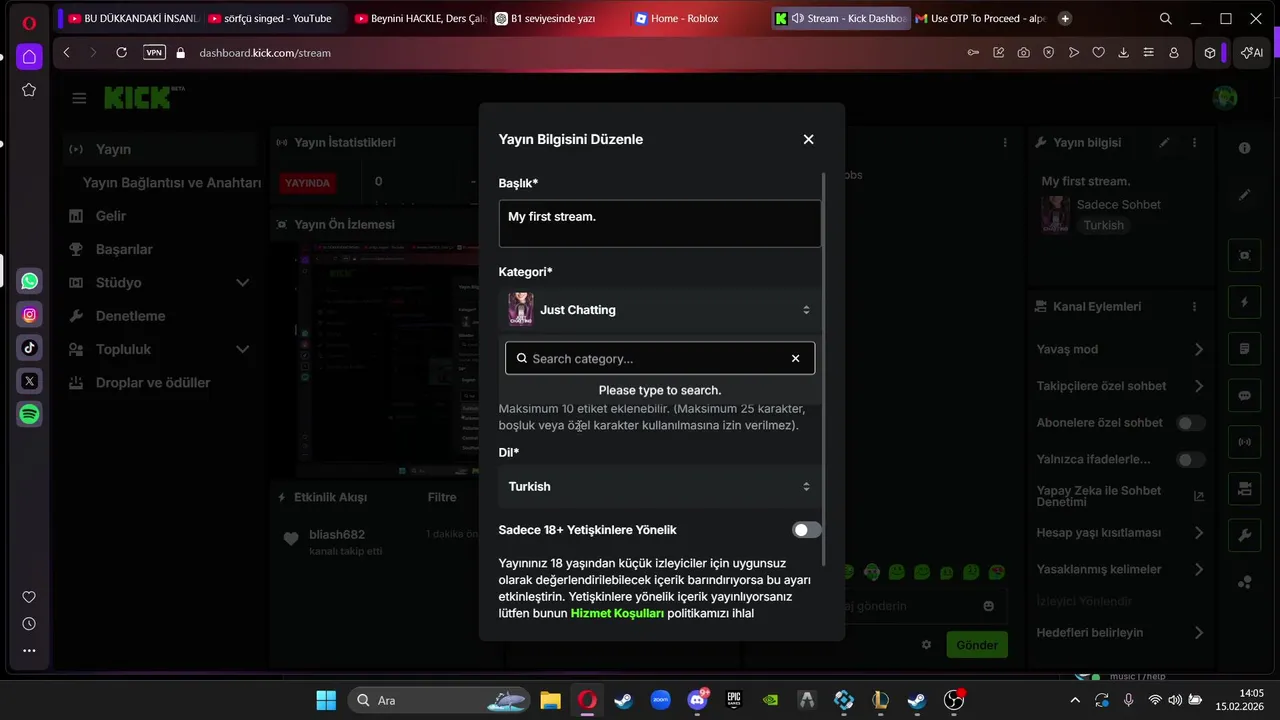Open Opera Aria AI button
The image size is (1280, 720).
1252,52
